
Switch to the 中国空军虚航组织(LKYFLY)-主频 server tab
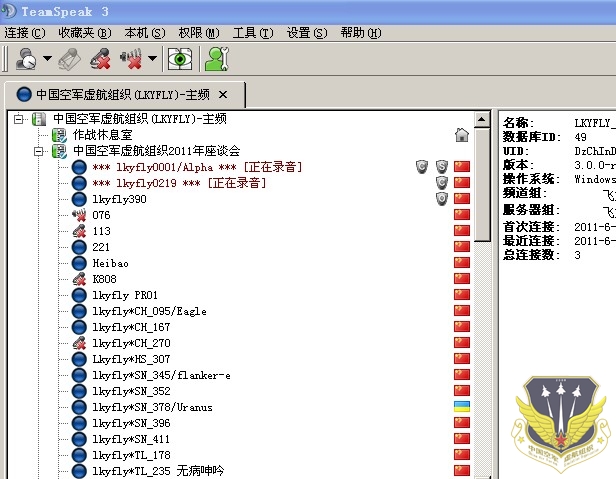coord(123,95)
